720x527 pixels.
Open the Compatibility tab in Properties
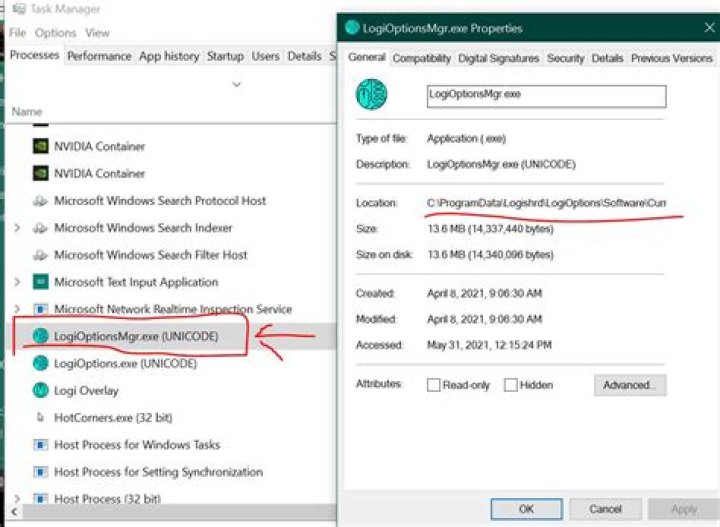pos(422,59)
